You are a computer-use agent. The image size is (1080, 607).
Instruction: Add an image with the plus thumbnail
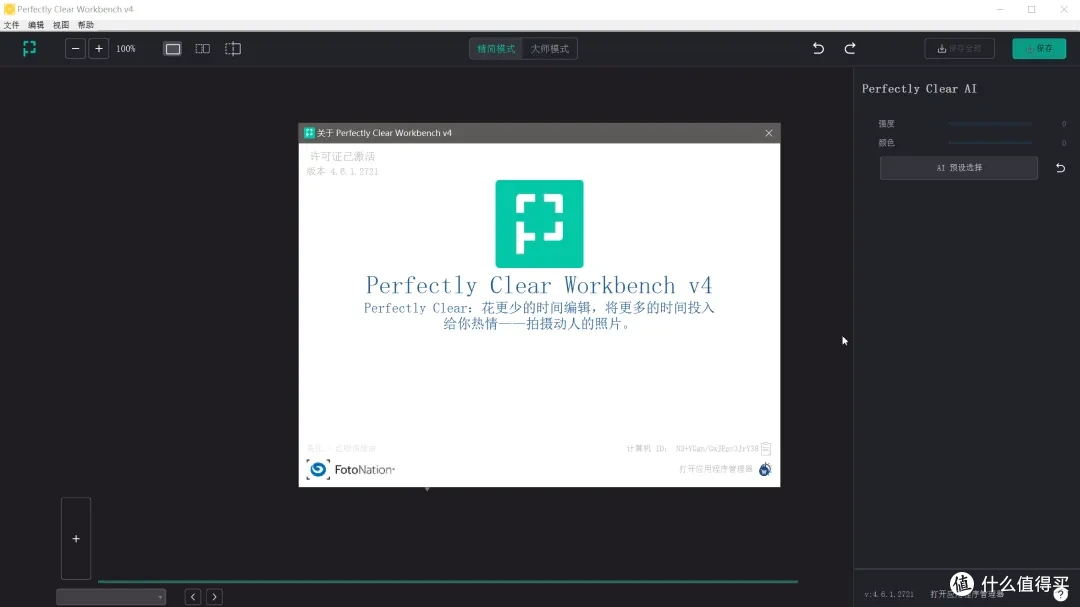tap(76, 538)
